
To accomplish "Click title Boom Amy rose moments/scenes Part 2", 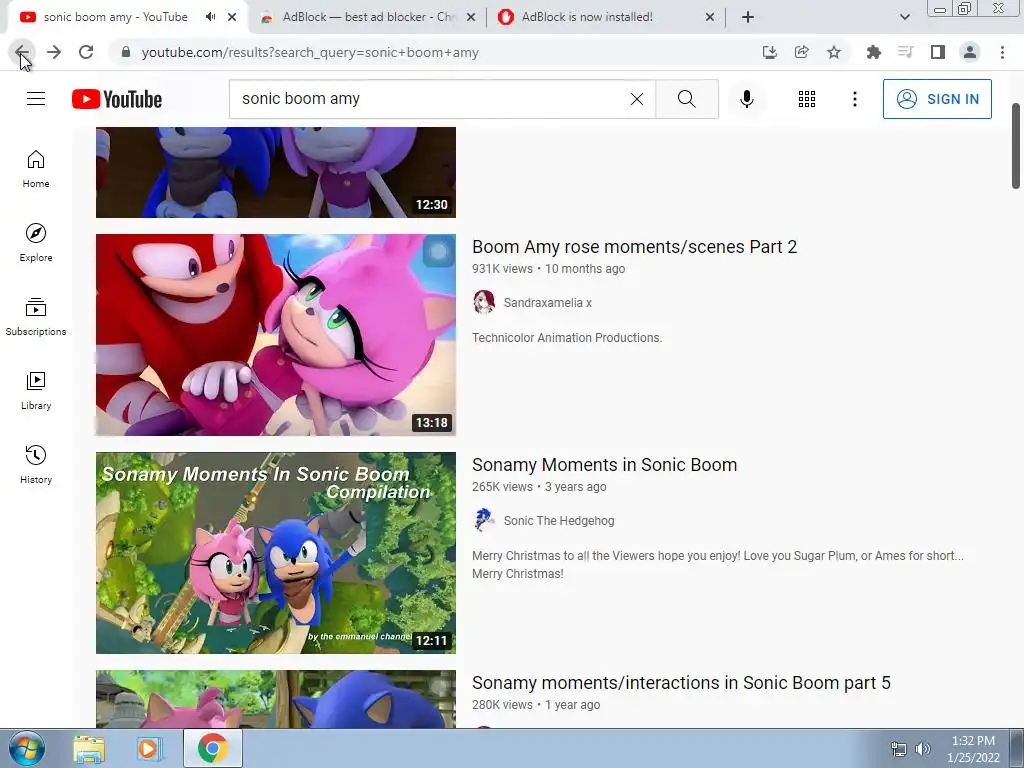I will click(x=634, y=247).
